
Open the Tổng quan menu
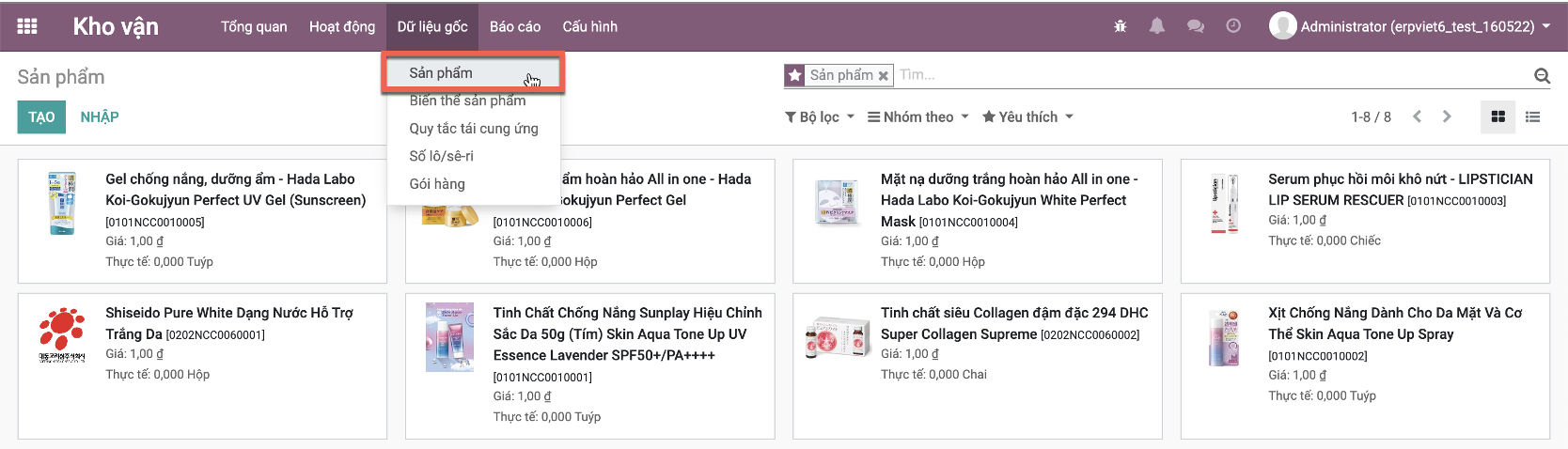[254, 26]
